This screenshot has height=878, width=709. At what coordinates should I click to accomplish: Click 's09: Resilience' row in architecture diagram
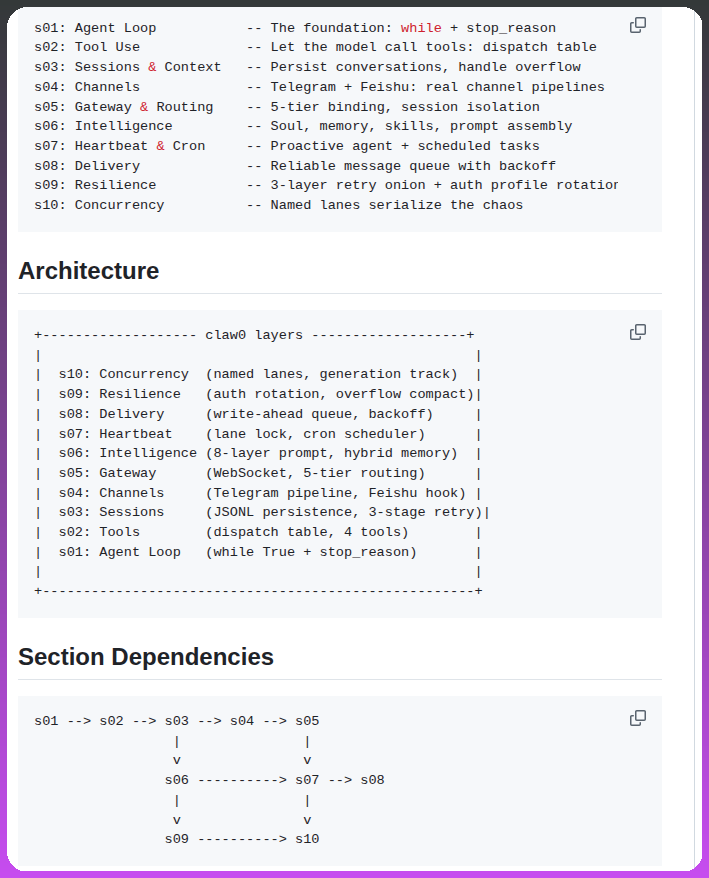coord(120,394)
